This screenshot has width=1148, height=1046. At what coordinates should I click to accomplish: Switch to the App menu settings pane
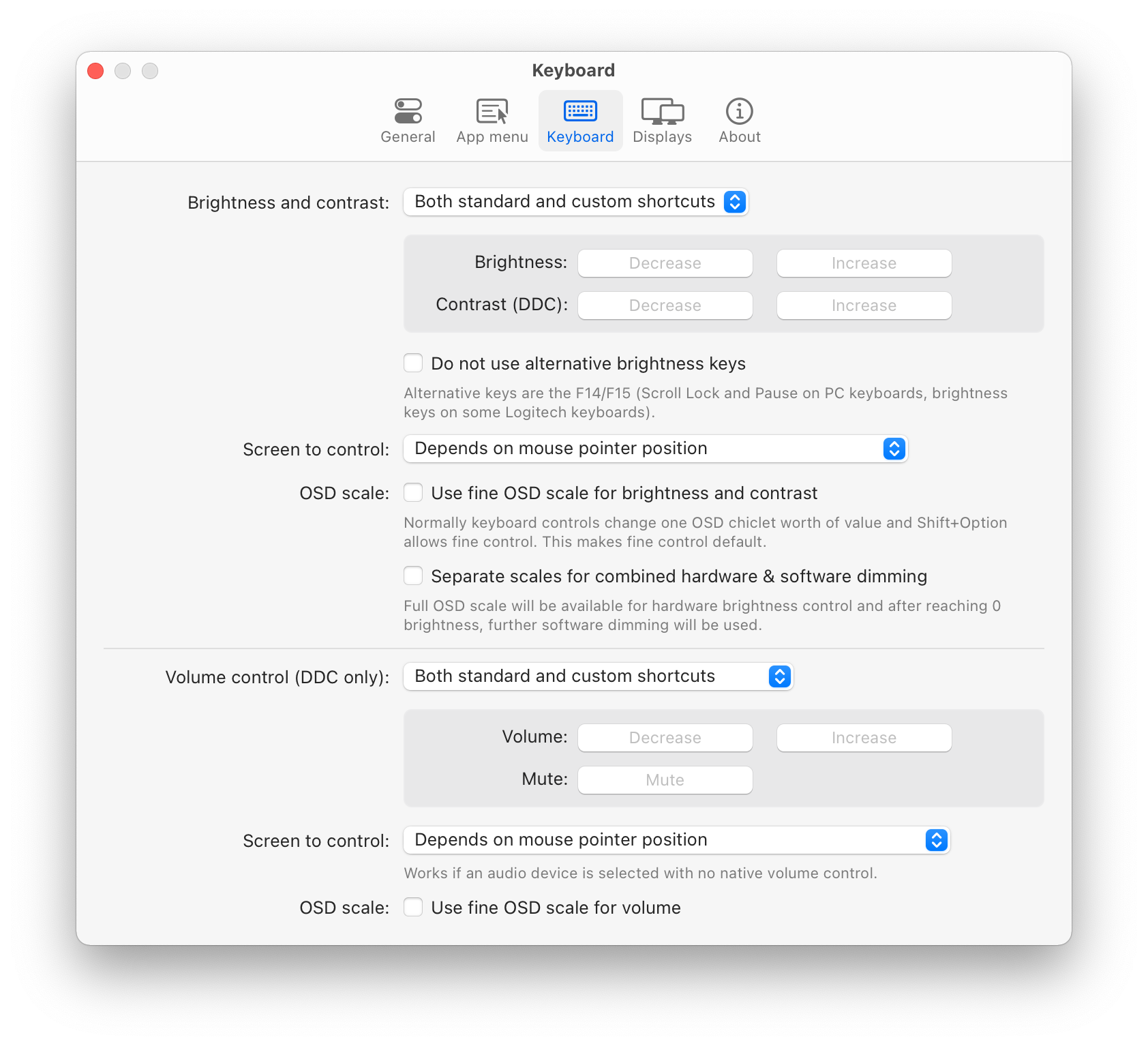point(491,120)
